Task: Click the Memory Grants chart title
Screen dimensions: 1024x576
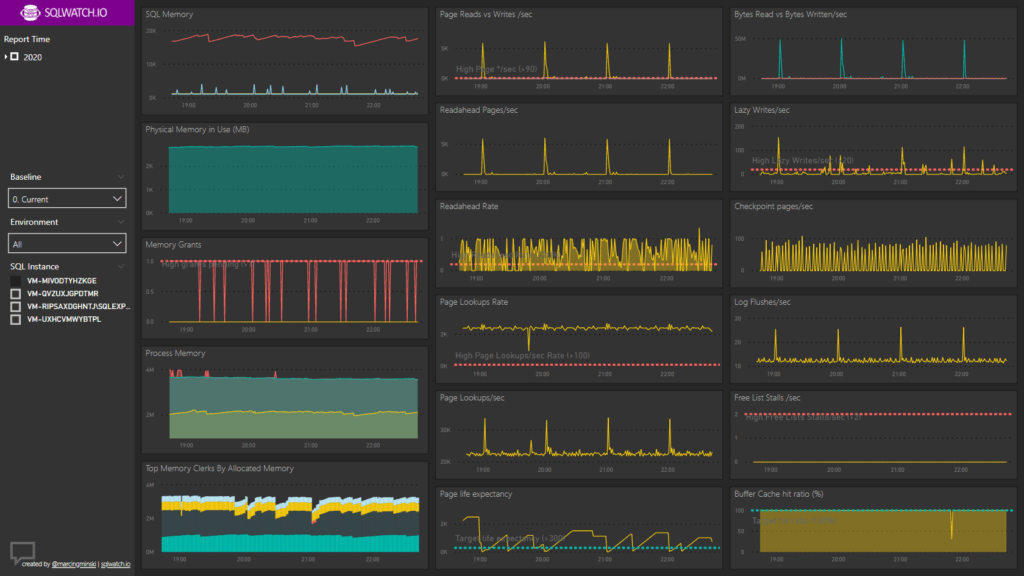Action: tap(173, 245)
